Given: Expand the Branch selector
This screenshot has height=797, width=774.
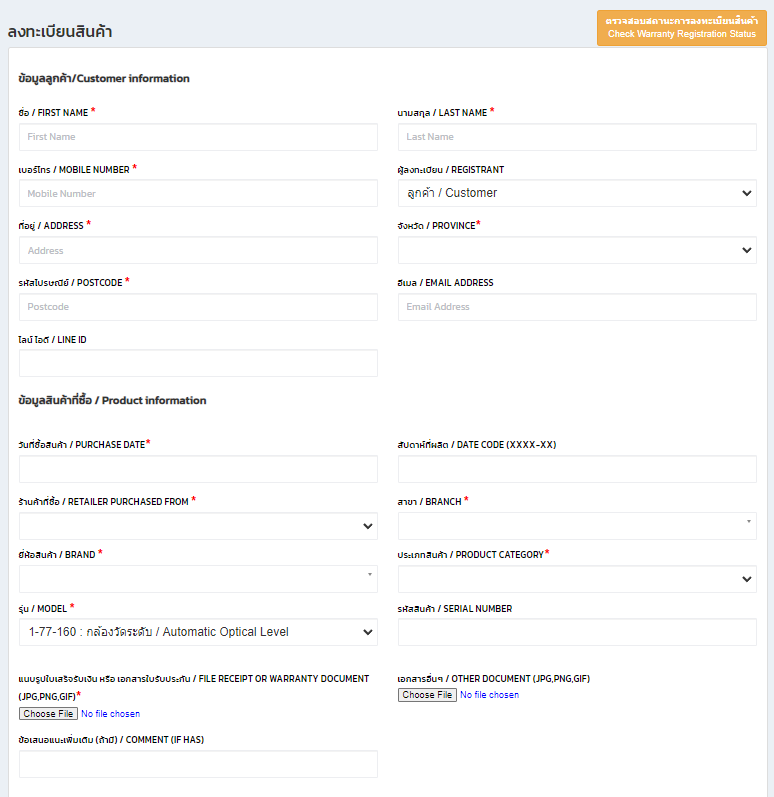Looking at the screenshot, I should (x=577, y=526).
